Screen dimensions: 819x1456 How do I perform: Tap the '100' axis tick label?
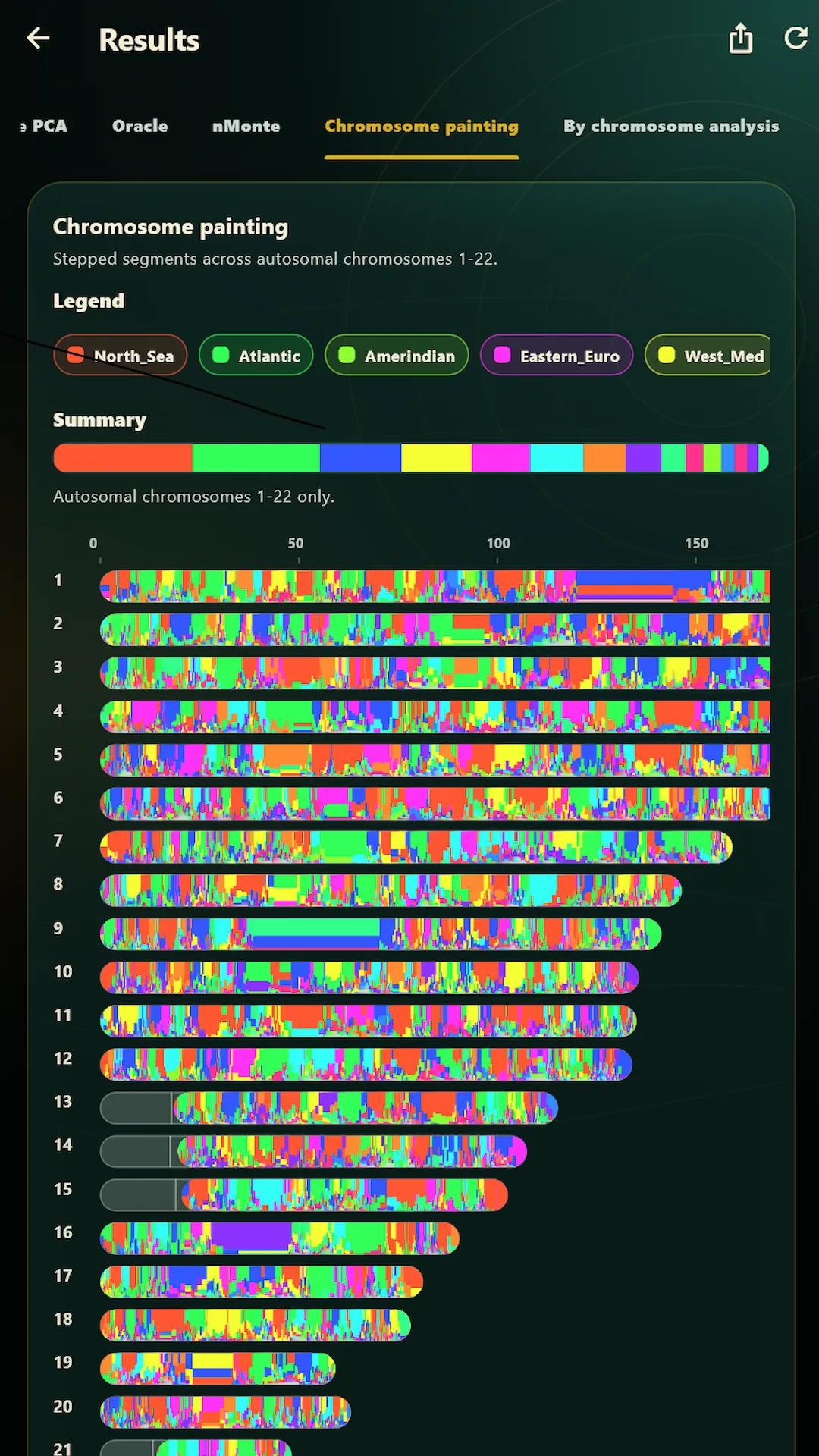(x=498, y=543)
